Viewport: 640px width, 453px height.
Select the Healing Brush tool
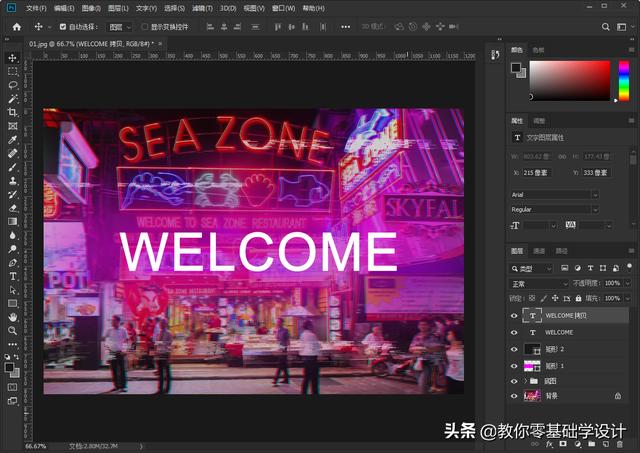(13, 153)
